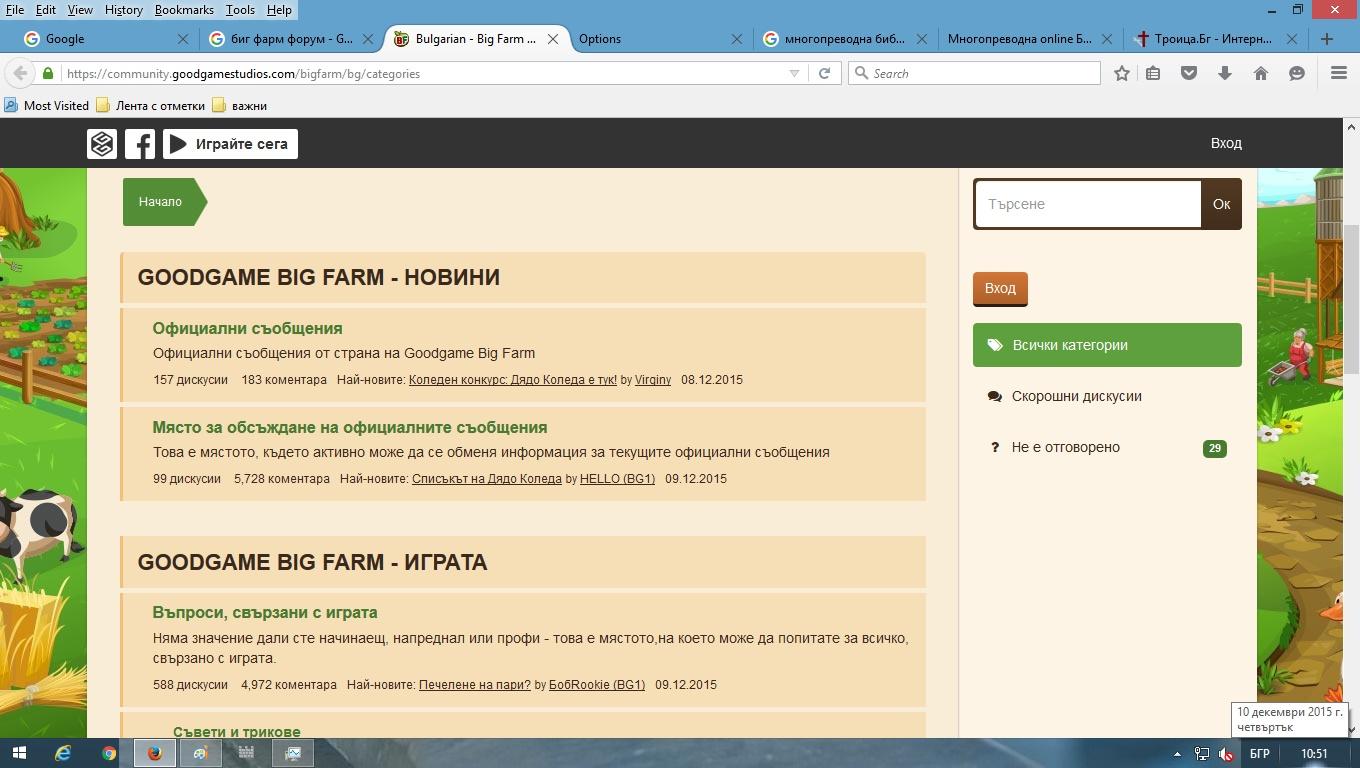Open the File menu
Image resolution: width=1360 pixels, height=768 pixels.
click(x=15, y=9)
